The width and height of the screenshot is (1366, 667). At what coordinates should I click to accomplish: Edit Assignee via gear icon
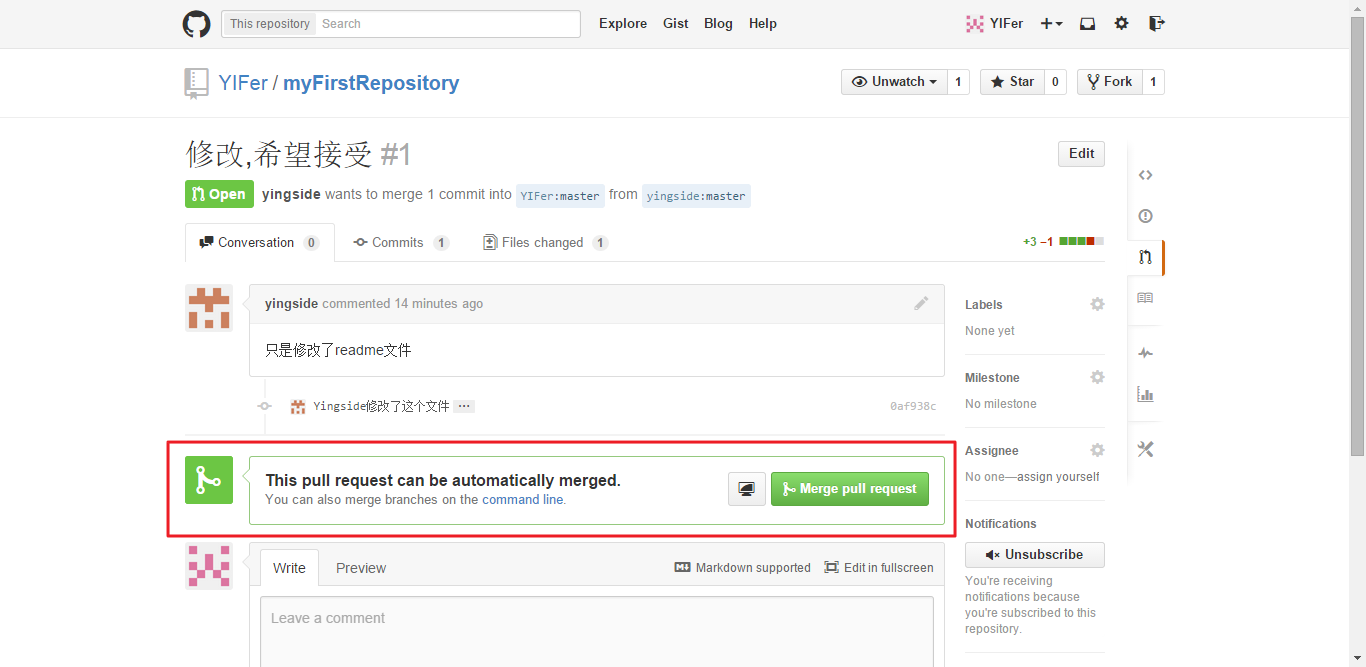tap(1097, 450)
